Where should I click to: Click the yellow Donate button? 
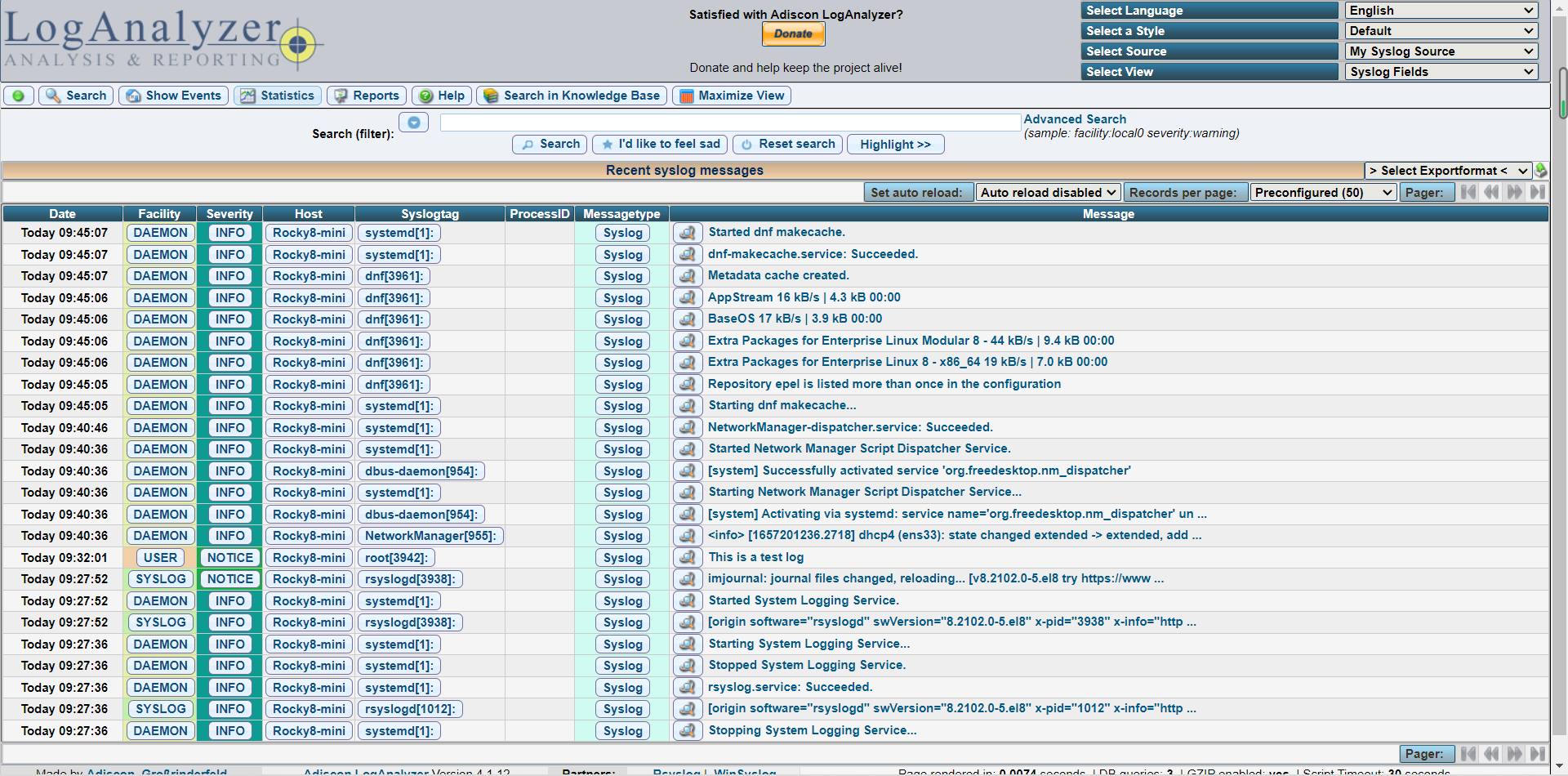coord(793,33)
